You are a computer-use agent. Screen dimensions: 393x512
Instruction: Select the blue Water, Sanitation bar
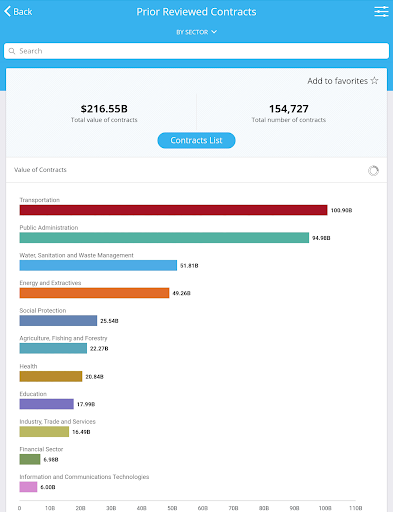click(x=98, y=265)
